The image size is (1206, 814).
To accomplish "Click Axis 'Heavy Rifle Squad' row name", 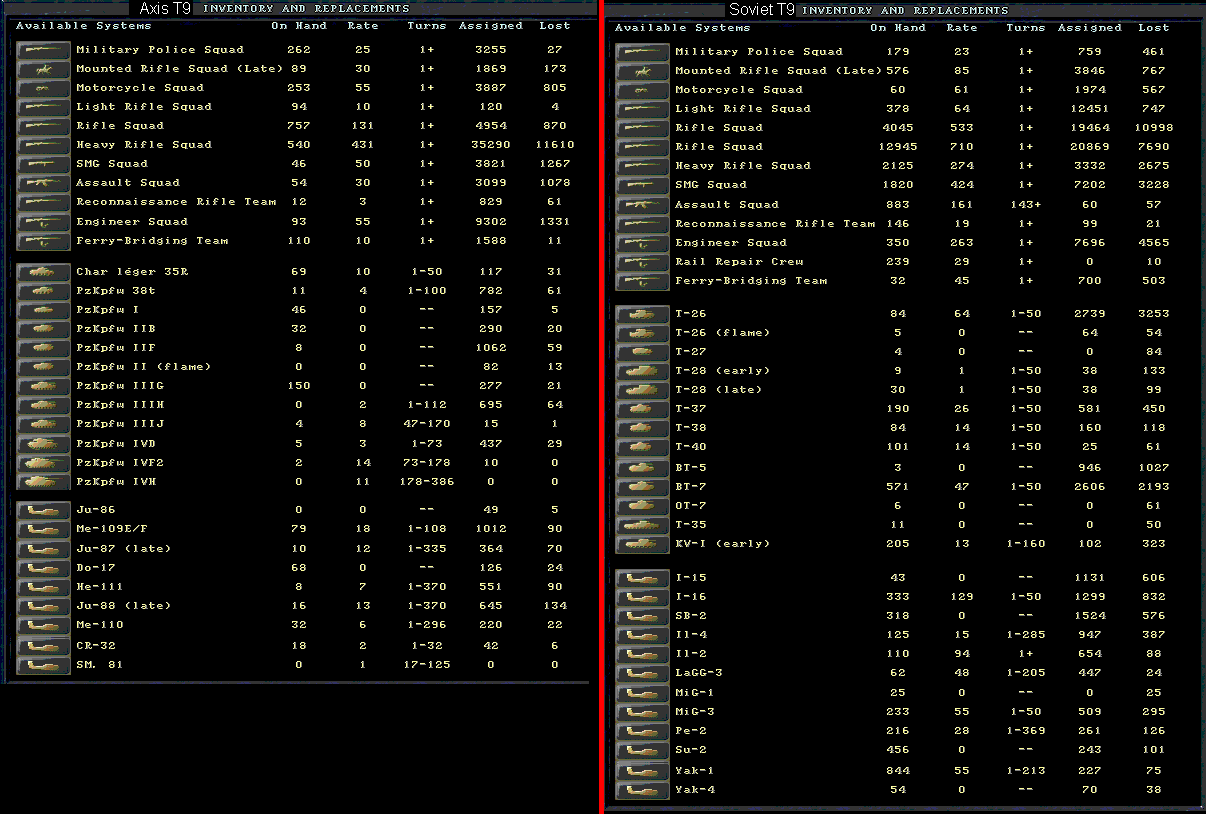I will (x=144, y=145).
